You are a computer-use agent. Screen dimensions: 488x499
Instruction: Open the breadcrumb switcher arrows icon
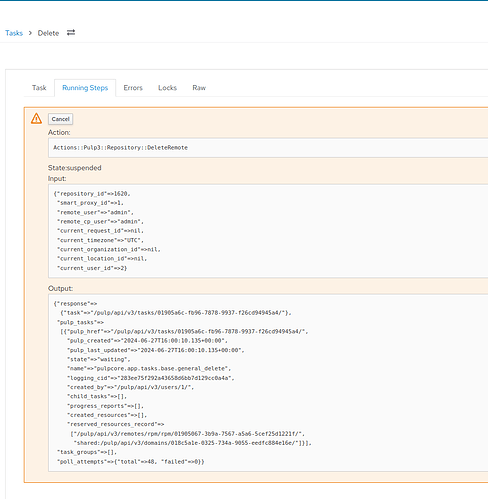click(71, 33)
